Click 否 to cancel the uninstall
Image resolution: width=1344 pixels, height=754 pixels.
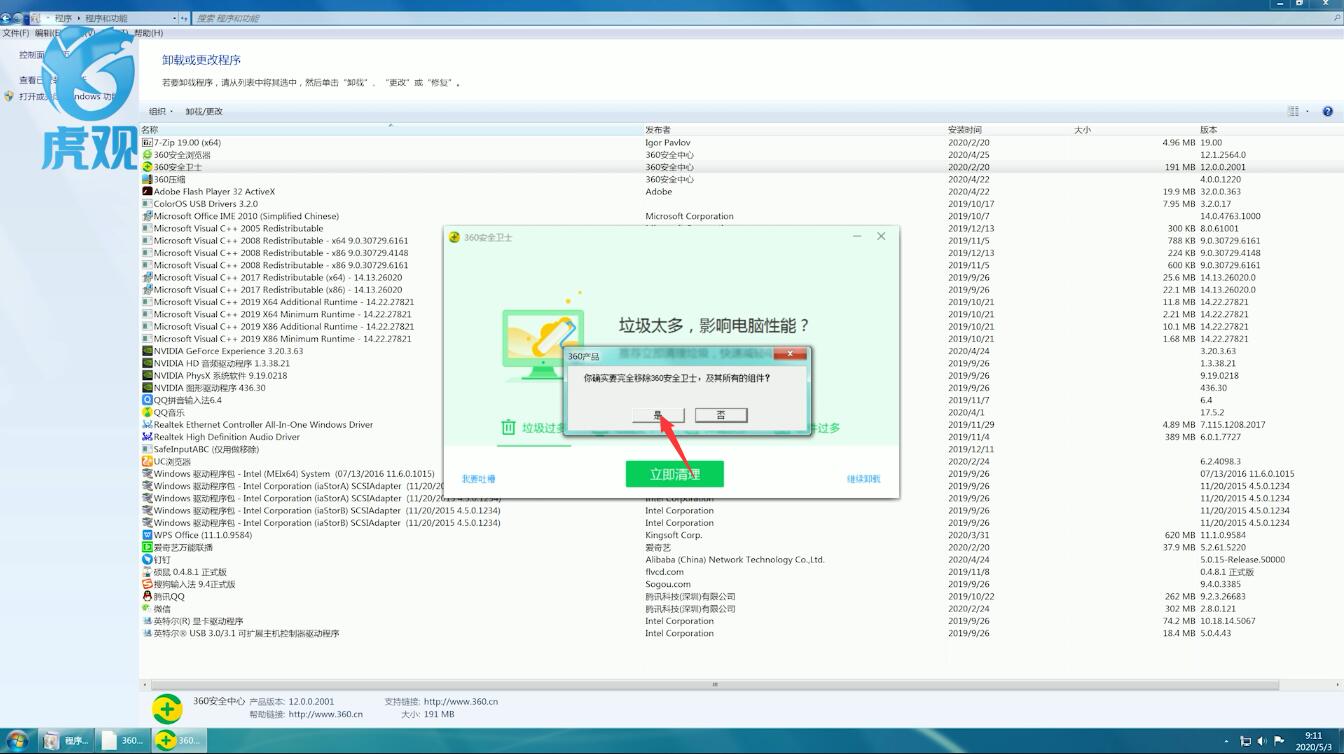(721, 415)
